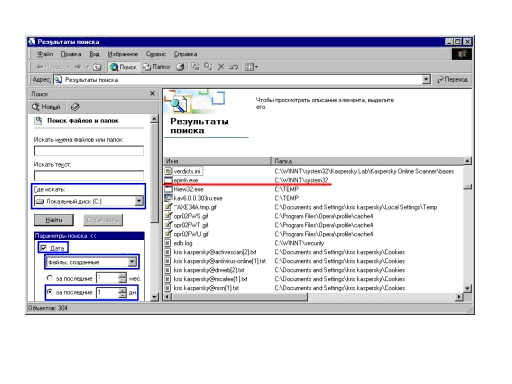Image resolution: width=512 pixels, height=384 pixels.
Task: Open the dropdown arrow beside Назад
Action: [x=68, y=67]
